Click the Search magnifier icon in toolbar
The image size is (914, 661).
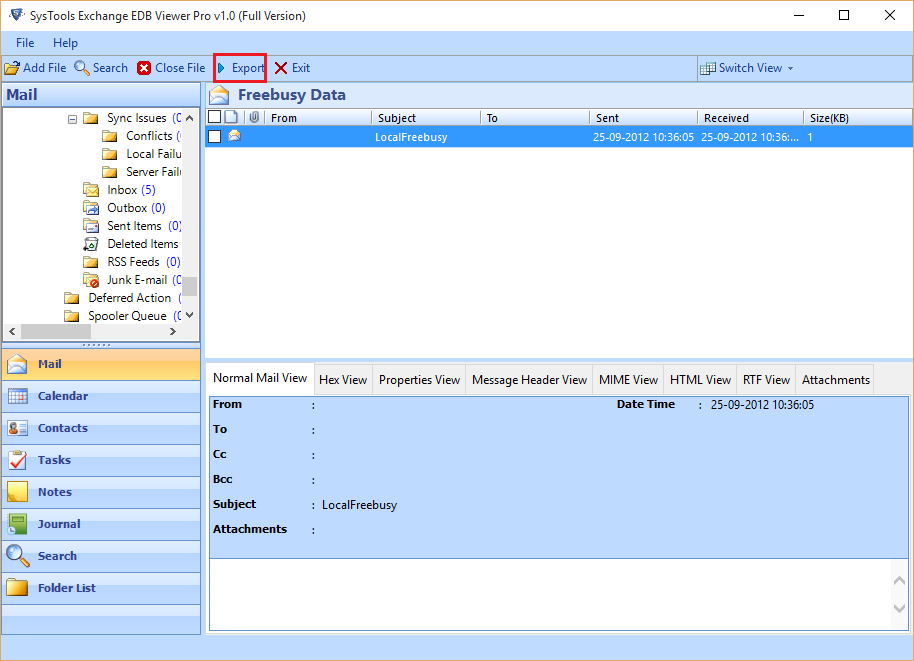(x=82, y=68)
